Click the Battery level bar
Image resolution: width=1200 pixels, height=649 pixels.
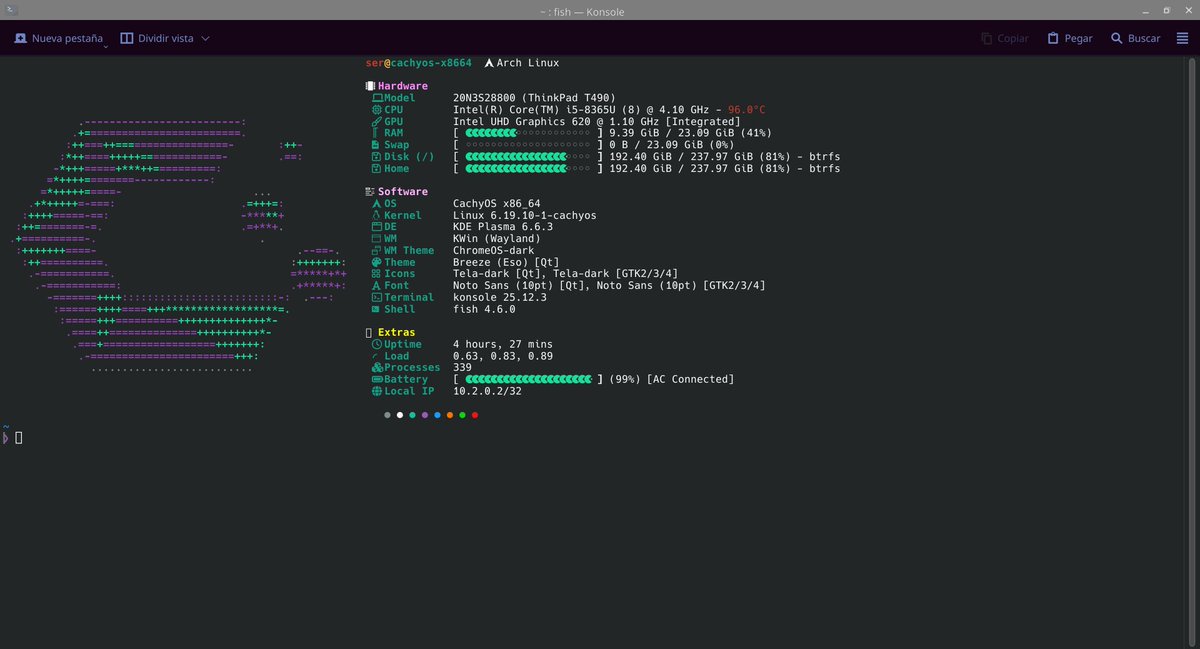[x=527, y=379]
